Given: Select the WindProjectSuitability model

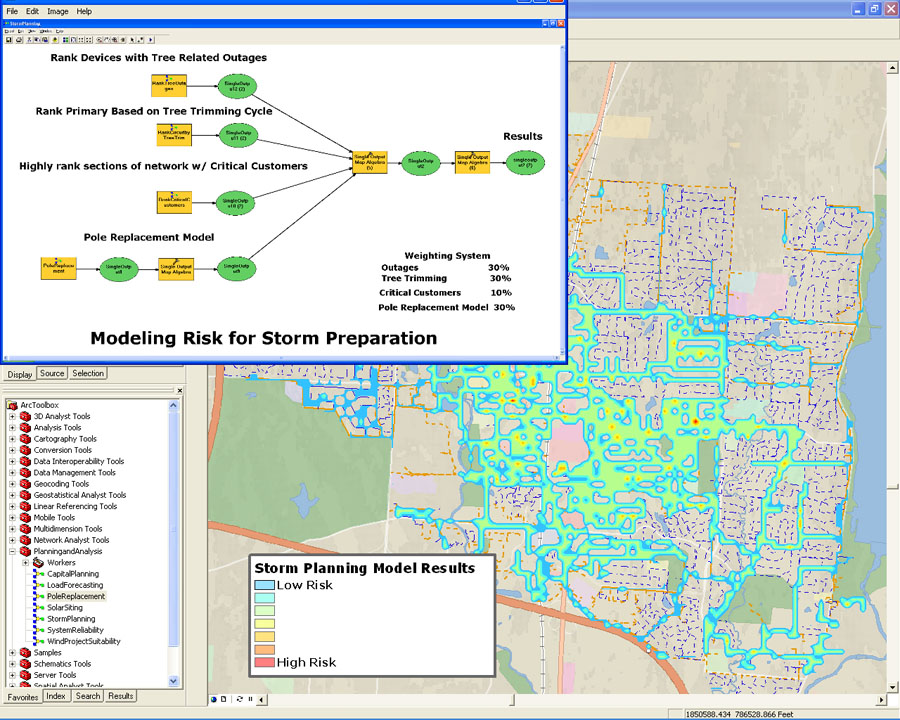Looking at the screenshot, I should 84,641.
